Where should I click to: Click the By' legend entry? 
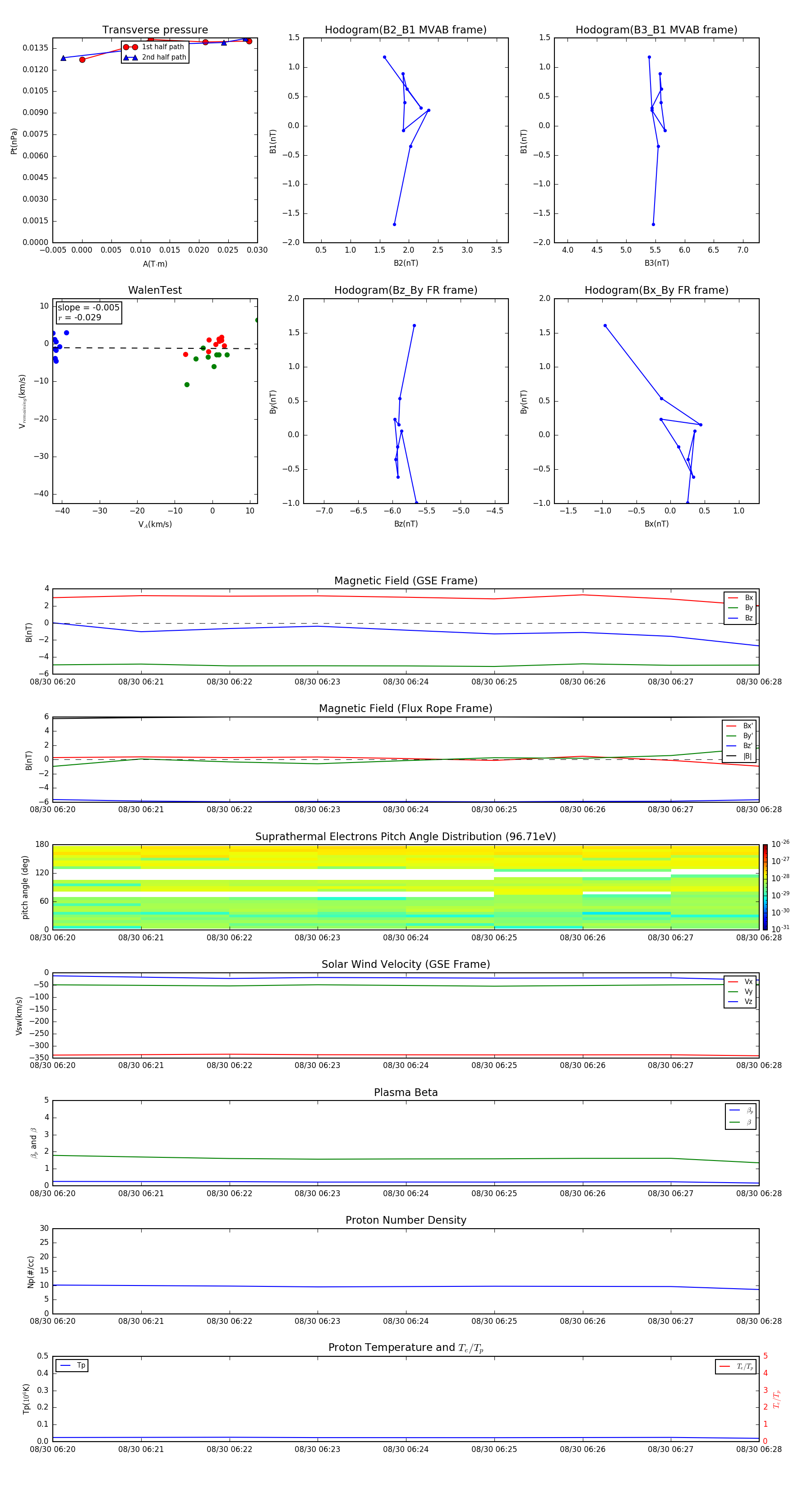(x=740, y=736)
